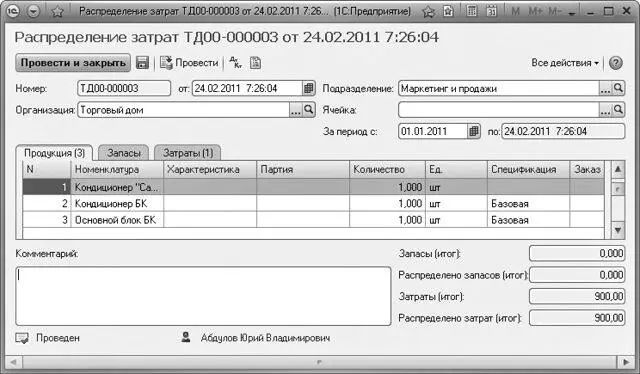Image resolution: width=640 pixels, height=374 pixels.
Task: Click the 'Распределено запасов (итог)' field
Action: (x=577, y=275)
